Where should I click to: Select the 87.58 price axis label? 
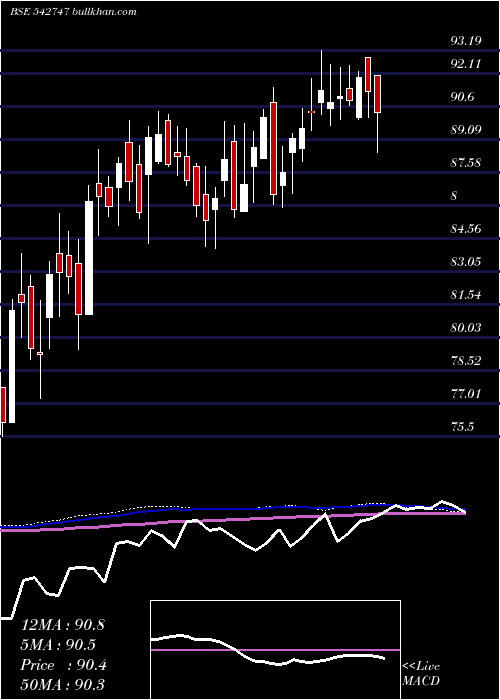click(x=466, y=163)
